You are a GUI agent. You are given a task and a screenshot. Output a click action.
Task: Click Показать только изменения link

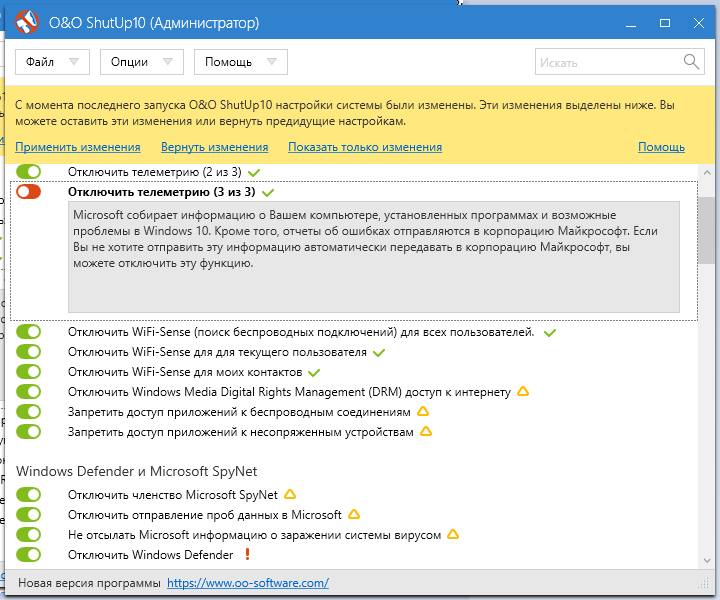[365, 147]
